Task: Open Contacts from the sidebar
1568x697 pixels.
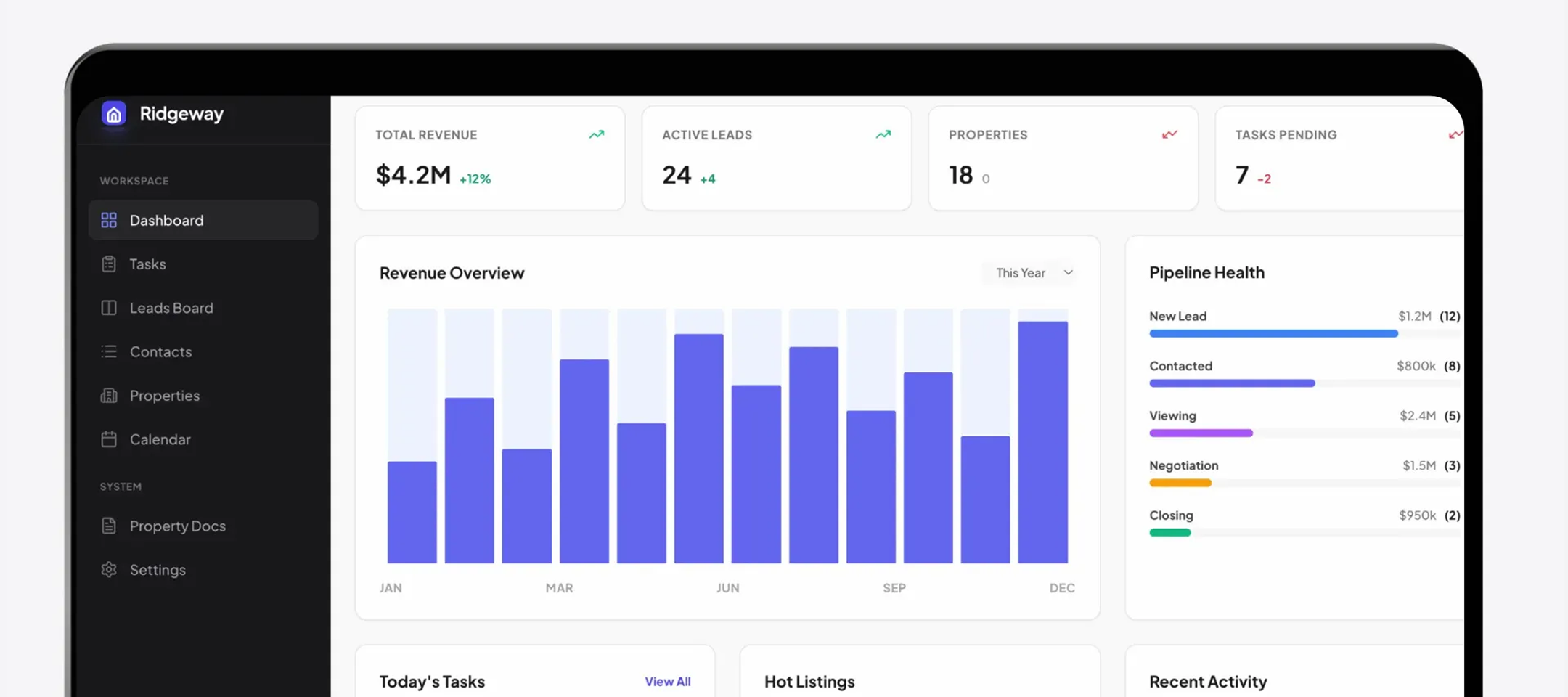Action: 203,351
